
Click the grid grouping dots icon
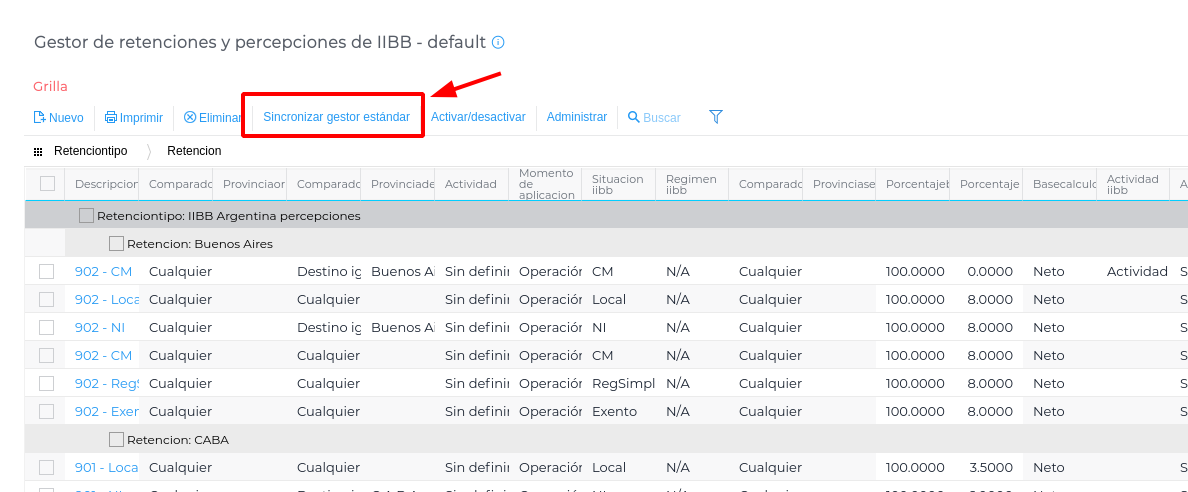[38, 151]
